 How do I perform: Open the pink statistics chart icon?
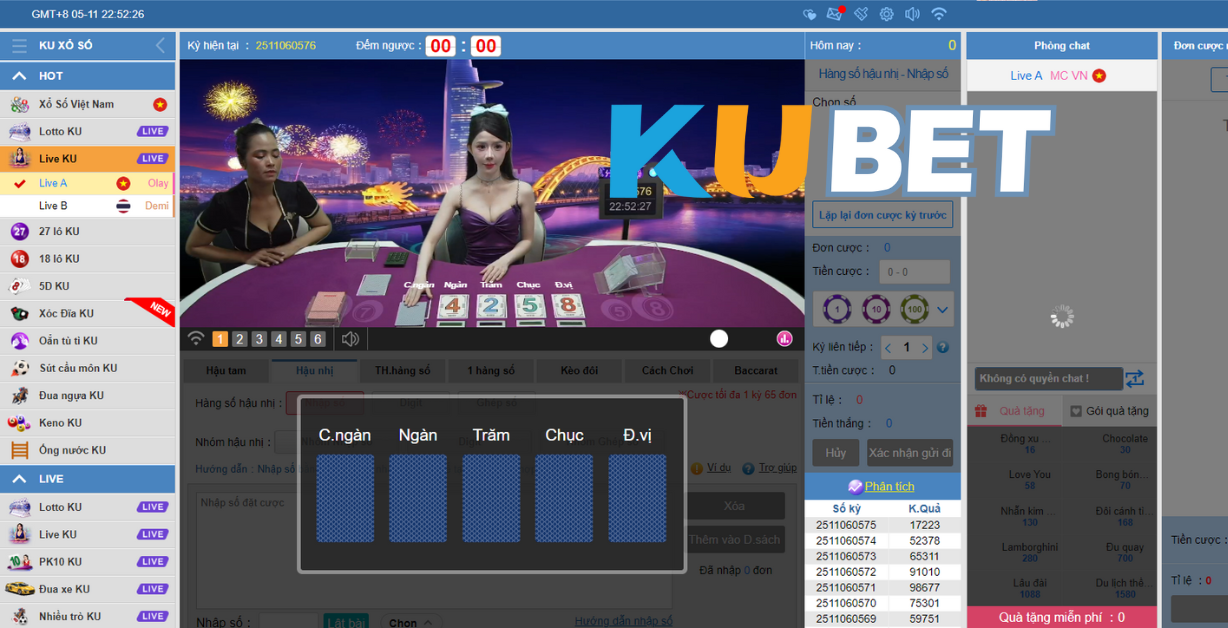click(x=784, y=339)
